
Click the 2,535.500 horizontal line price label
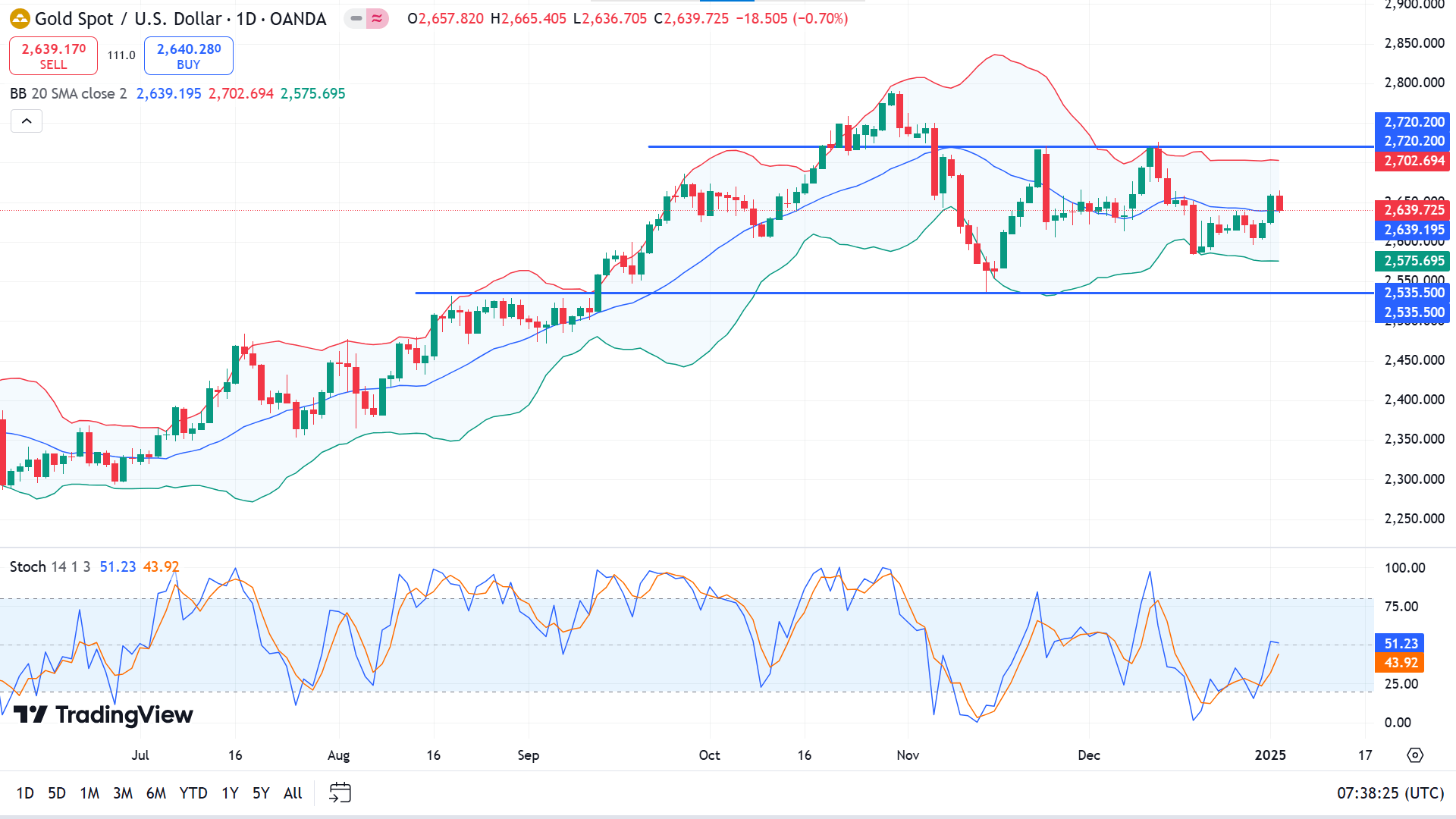1412,293
